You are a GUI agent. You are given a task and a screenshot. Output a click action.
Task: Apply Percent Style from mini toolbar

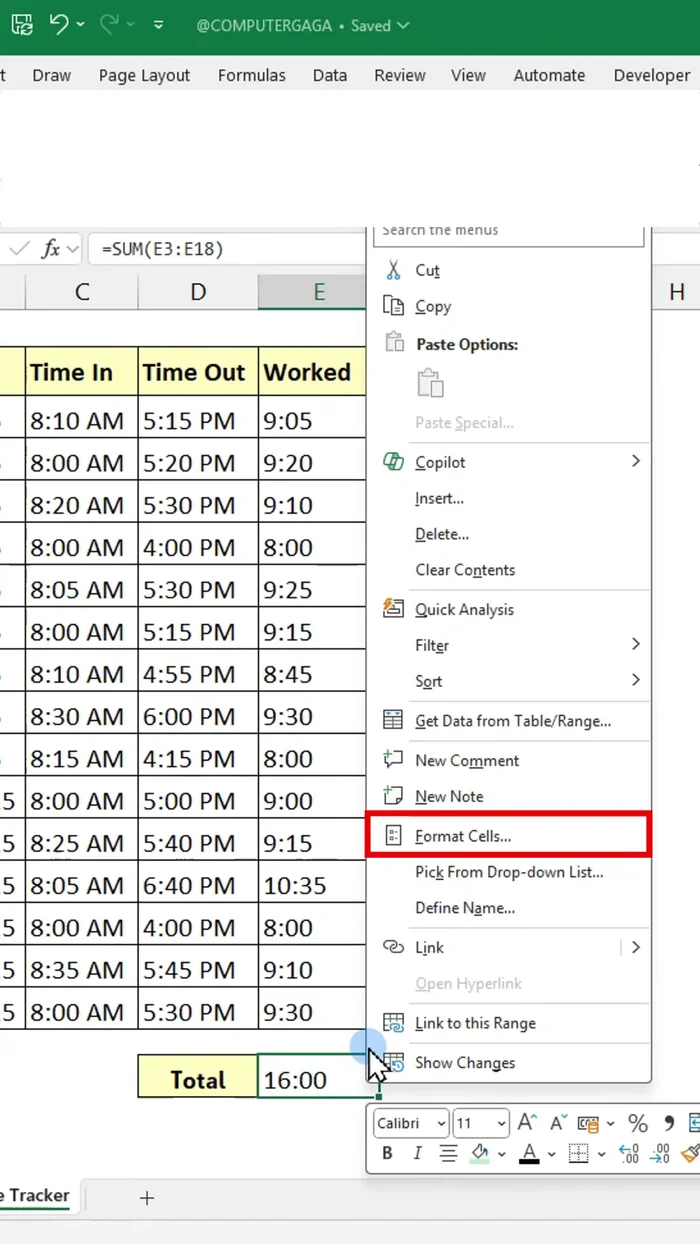pyautogui.click(x=638, y=1124)
